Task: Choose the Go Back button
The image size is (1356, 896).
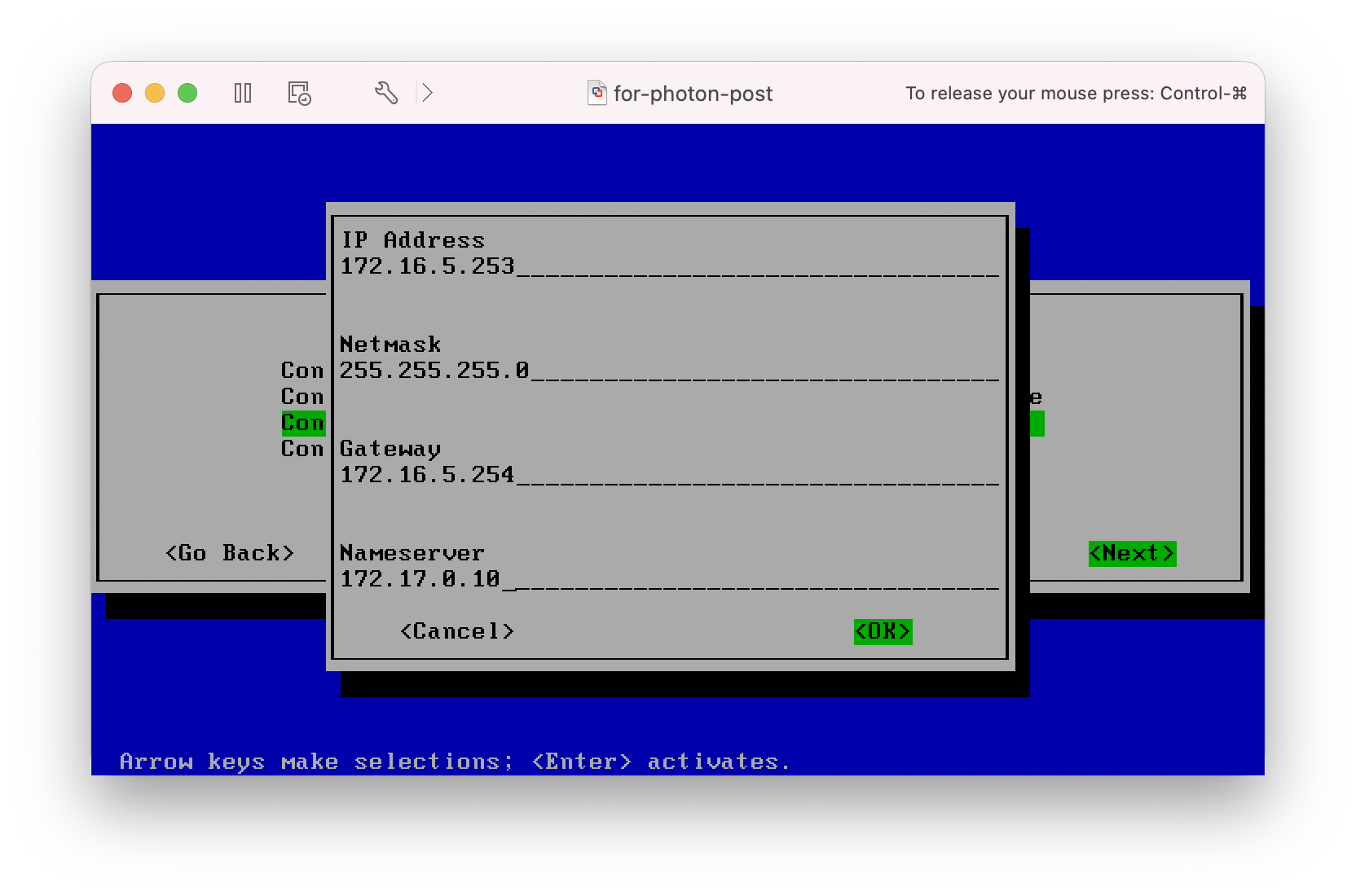Action: 229,553
